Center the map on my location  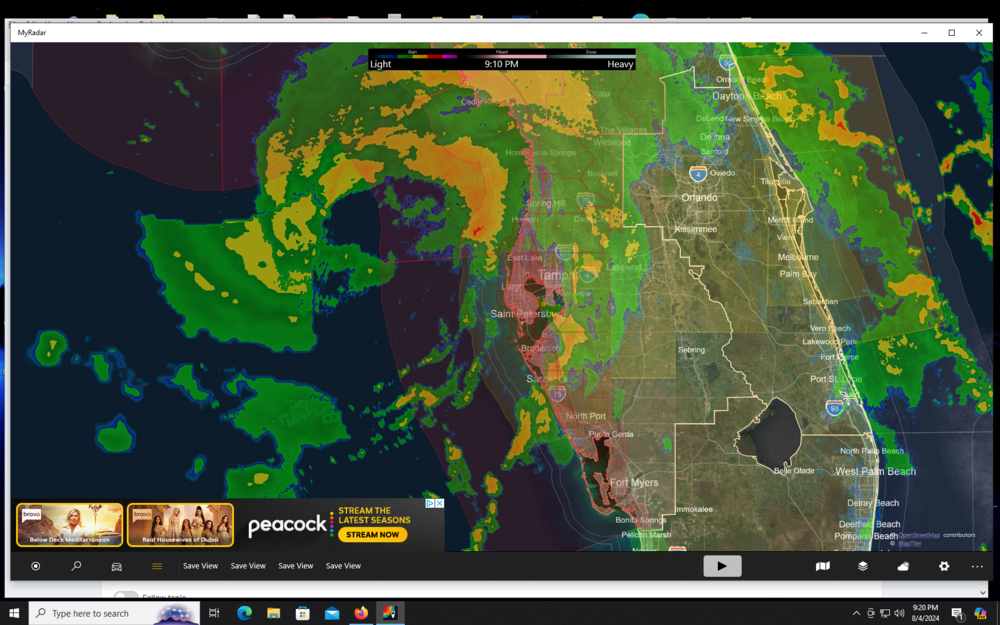click(36, 566)
